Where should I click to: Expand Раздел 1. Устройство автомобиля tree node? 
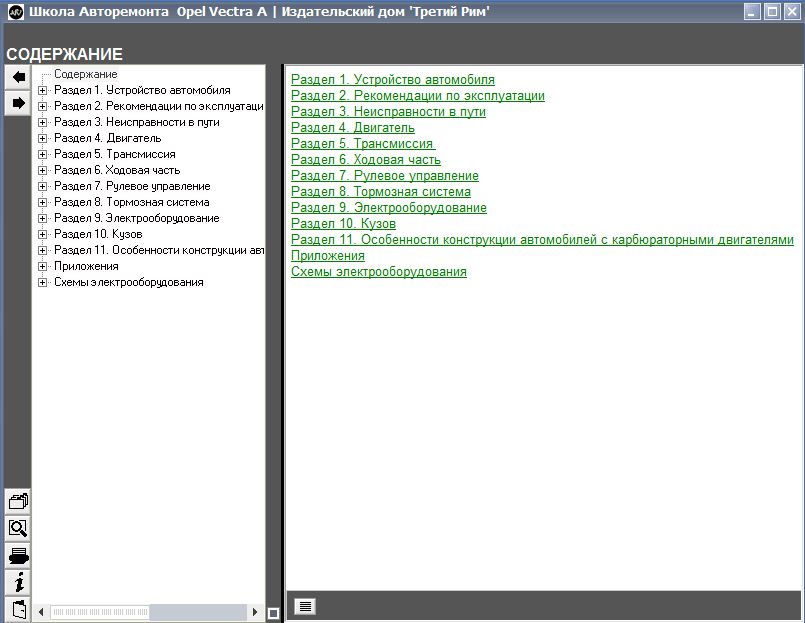click(43, 90)
